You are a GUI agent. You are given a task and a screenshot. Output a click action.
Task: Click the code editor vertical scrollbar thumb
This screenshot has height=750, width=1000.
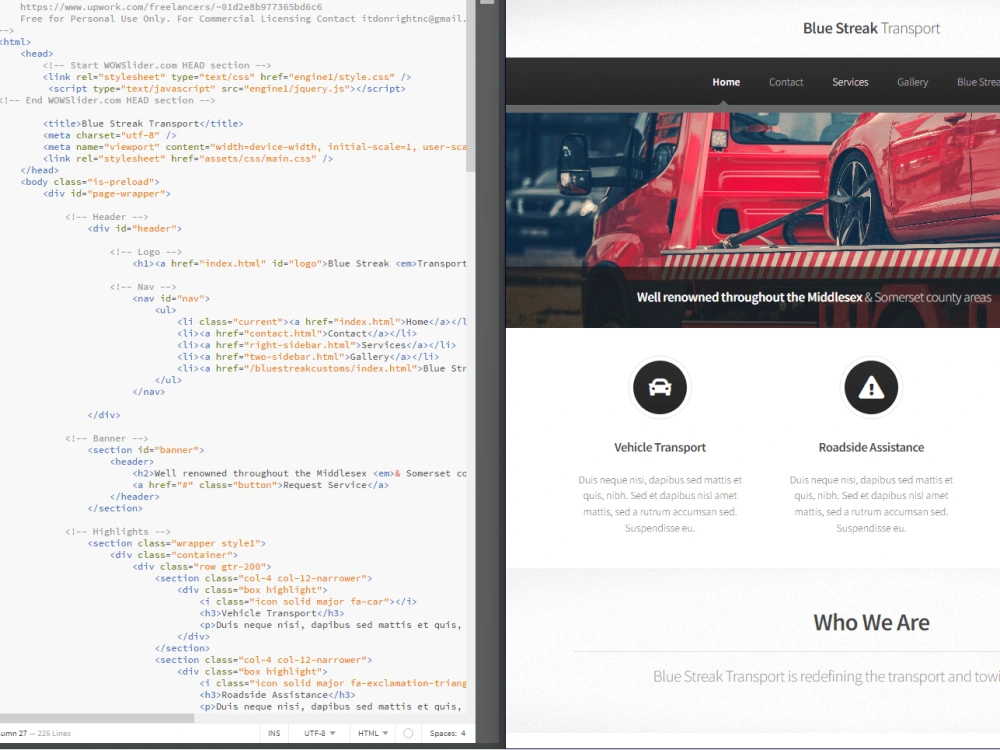[x=471, y=86]
